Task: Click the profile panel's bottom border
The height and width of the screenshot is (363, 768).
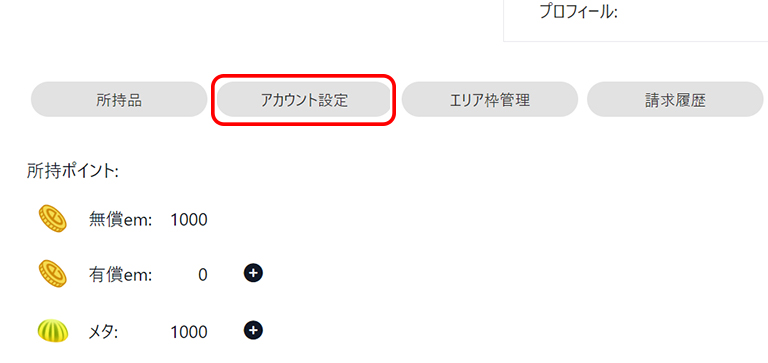Action: click(x=636, y=42)
